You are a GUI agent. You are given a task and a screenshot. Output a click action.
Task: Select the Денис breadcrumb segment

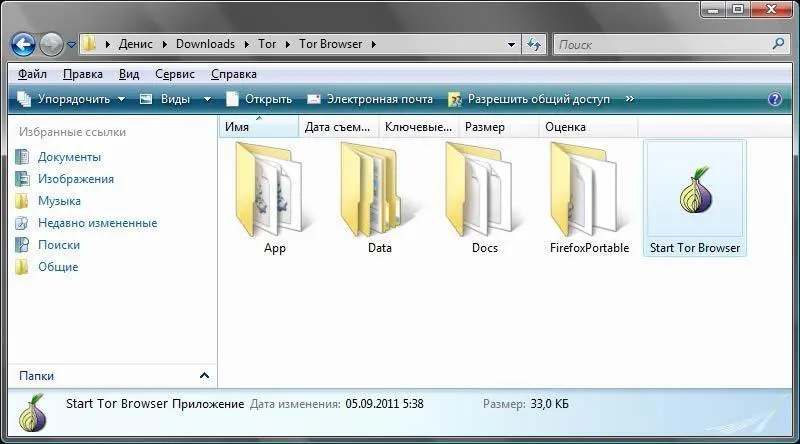point(135,44)
